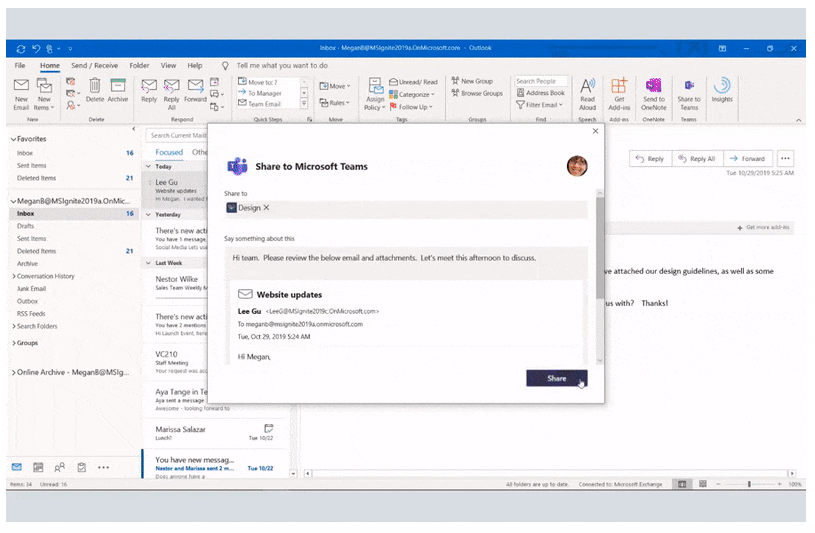The image size is (815, 533).
Task: Click the Share button in the dialog
Action: (557, 378)
